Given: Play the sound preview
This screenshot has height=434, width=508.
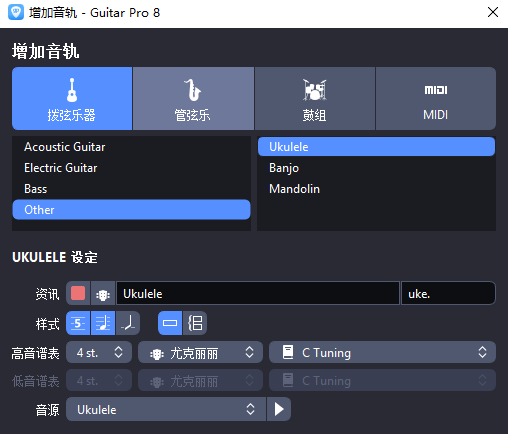Looking at the screenshot, I should pyautogui.click(x=279, y=409).
